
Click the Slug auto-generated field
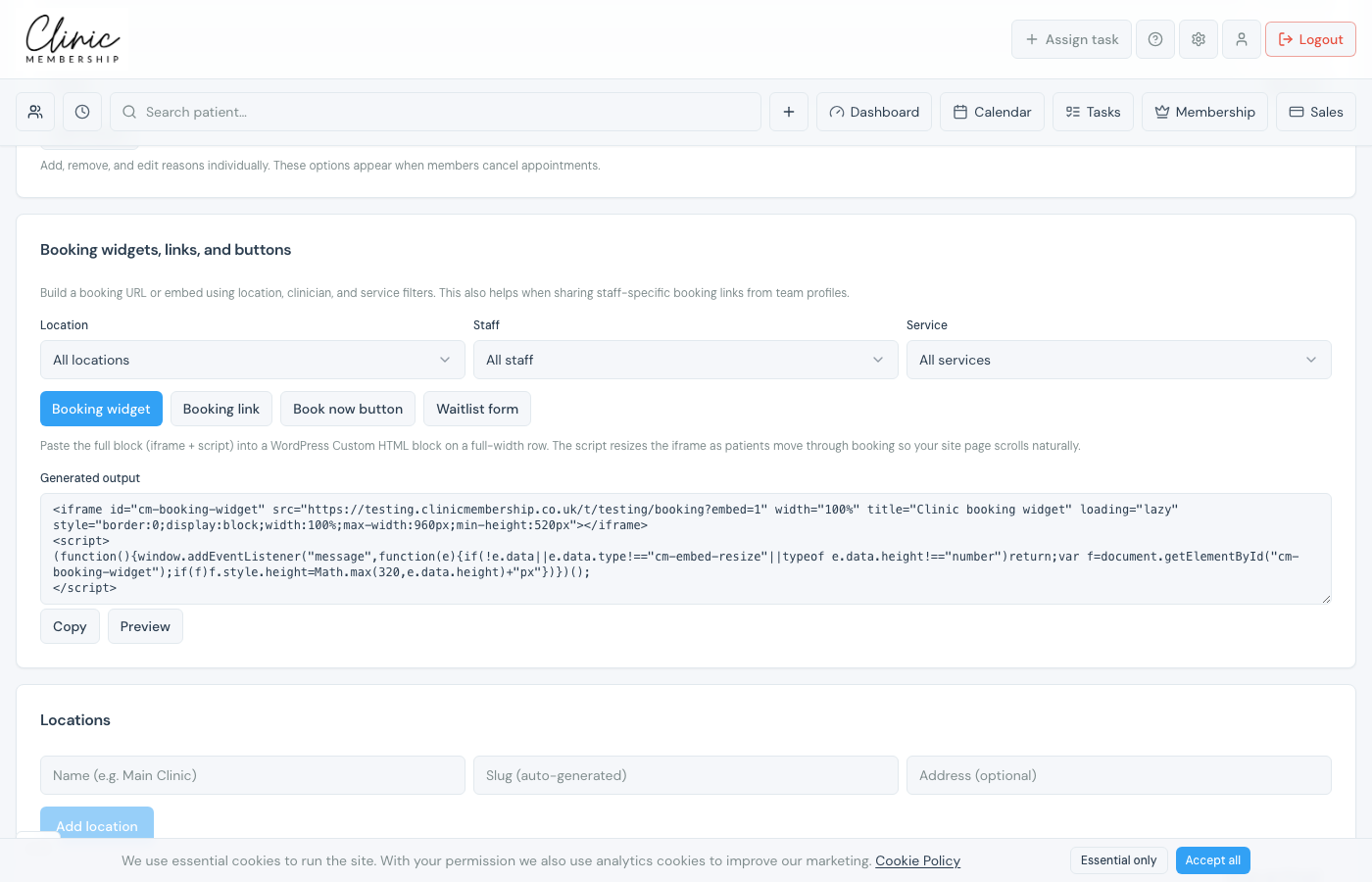tap(686, 775)
